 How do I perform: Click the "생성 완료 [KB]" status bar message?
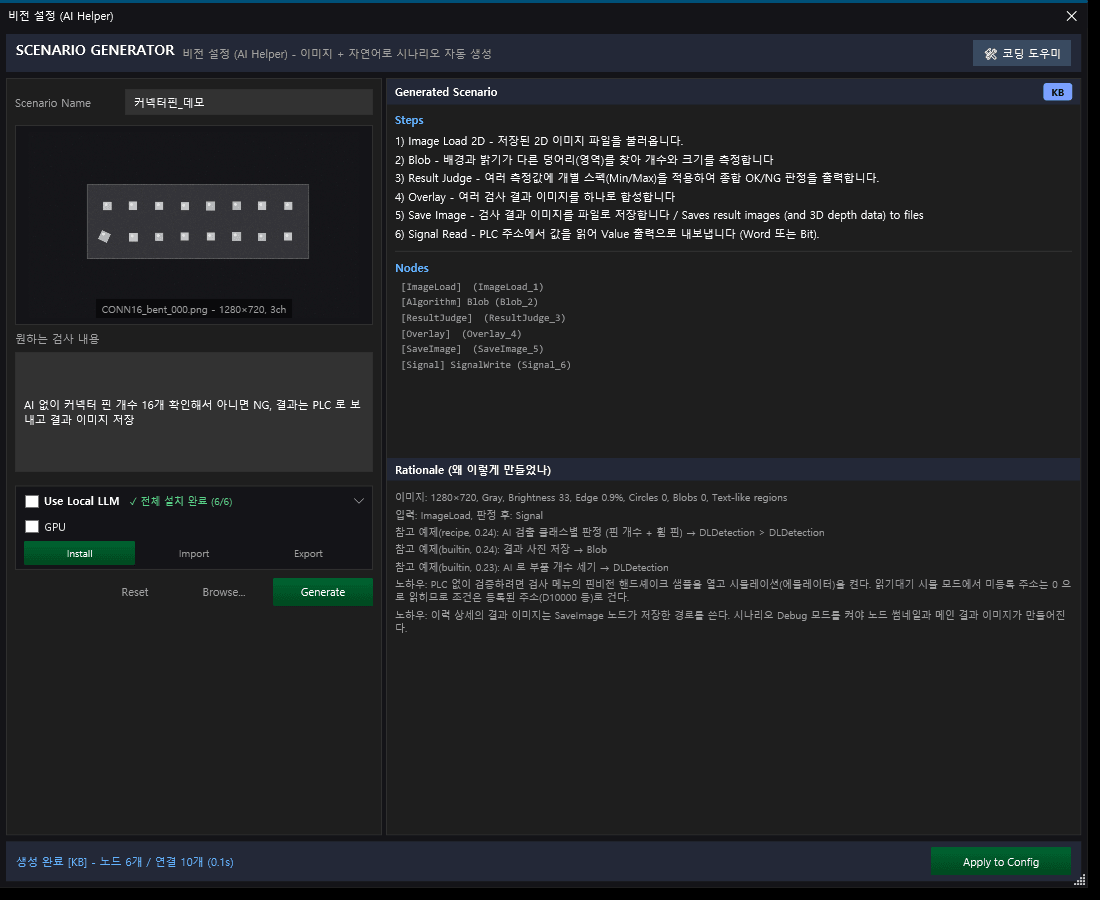125,861
